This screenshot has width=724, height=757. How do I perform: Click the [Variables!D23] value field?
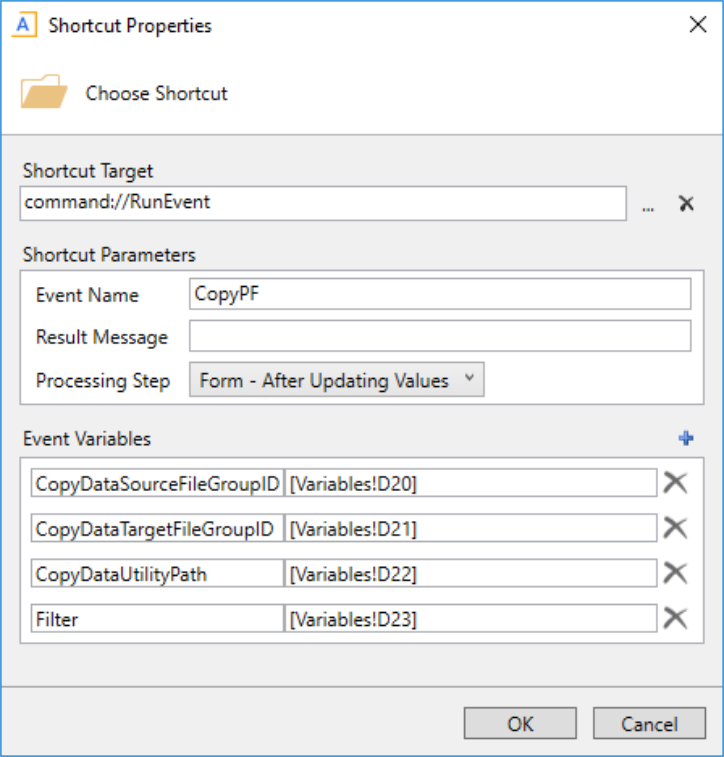(470, 619)
